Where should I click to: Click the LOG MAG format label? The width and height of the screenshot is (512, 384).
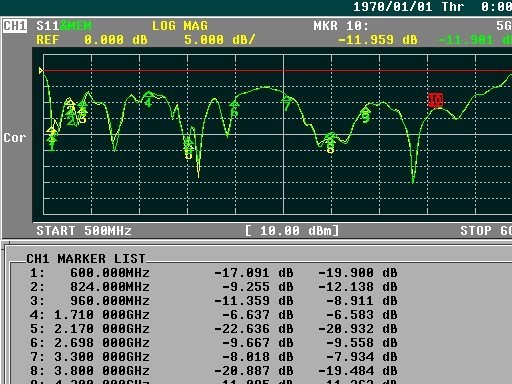pos(180,26)
